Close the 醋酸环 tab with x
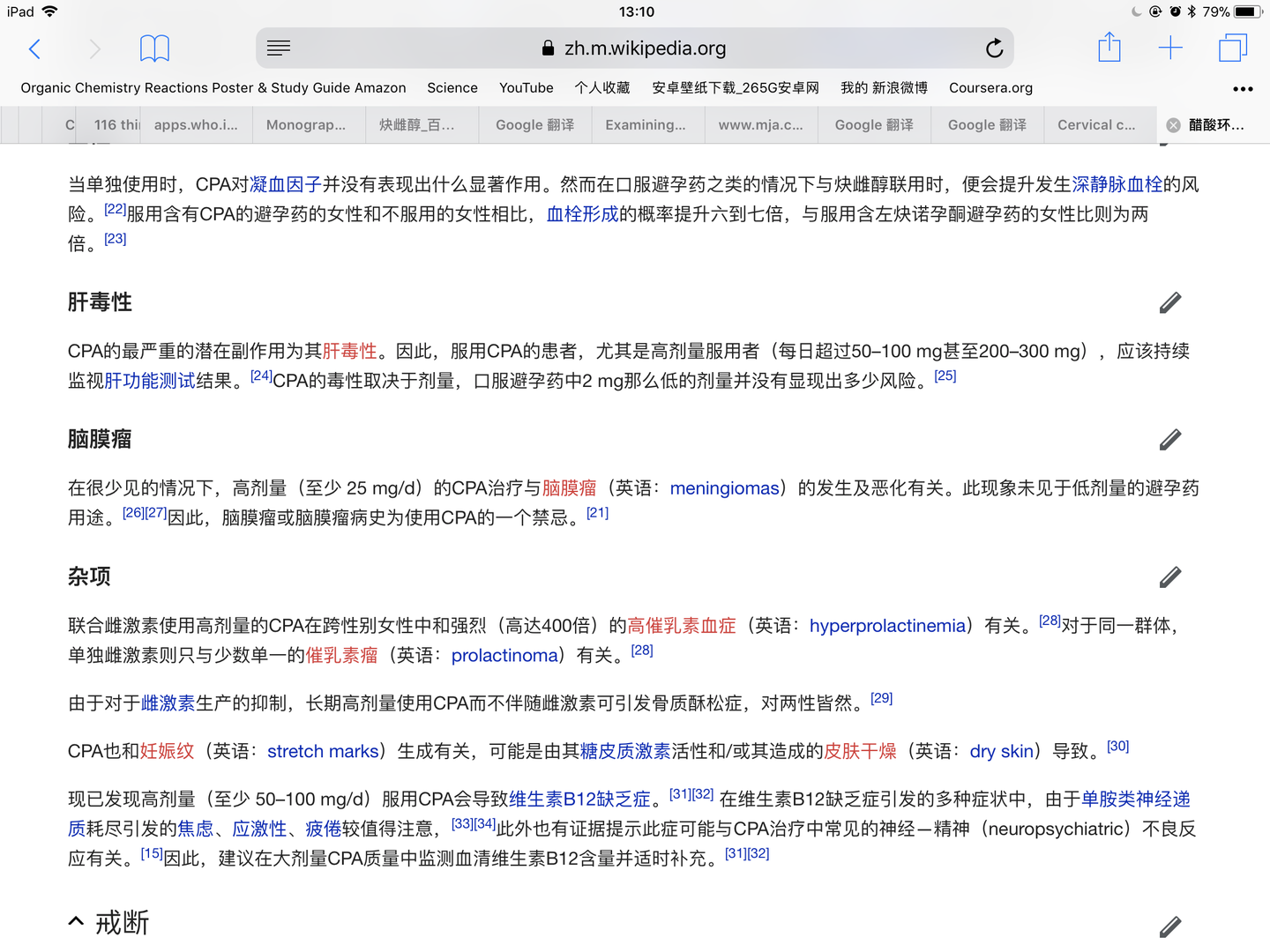Viewport: 1270px width, 952px height. coord(1174,125)
